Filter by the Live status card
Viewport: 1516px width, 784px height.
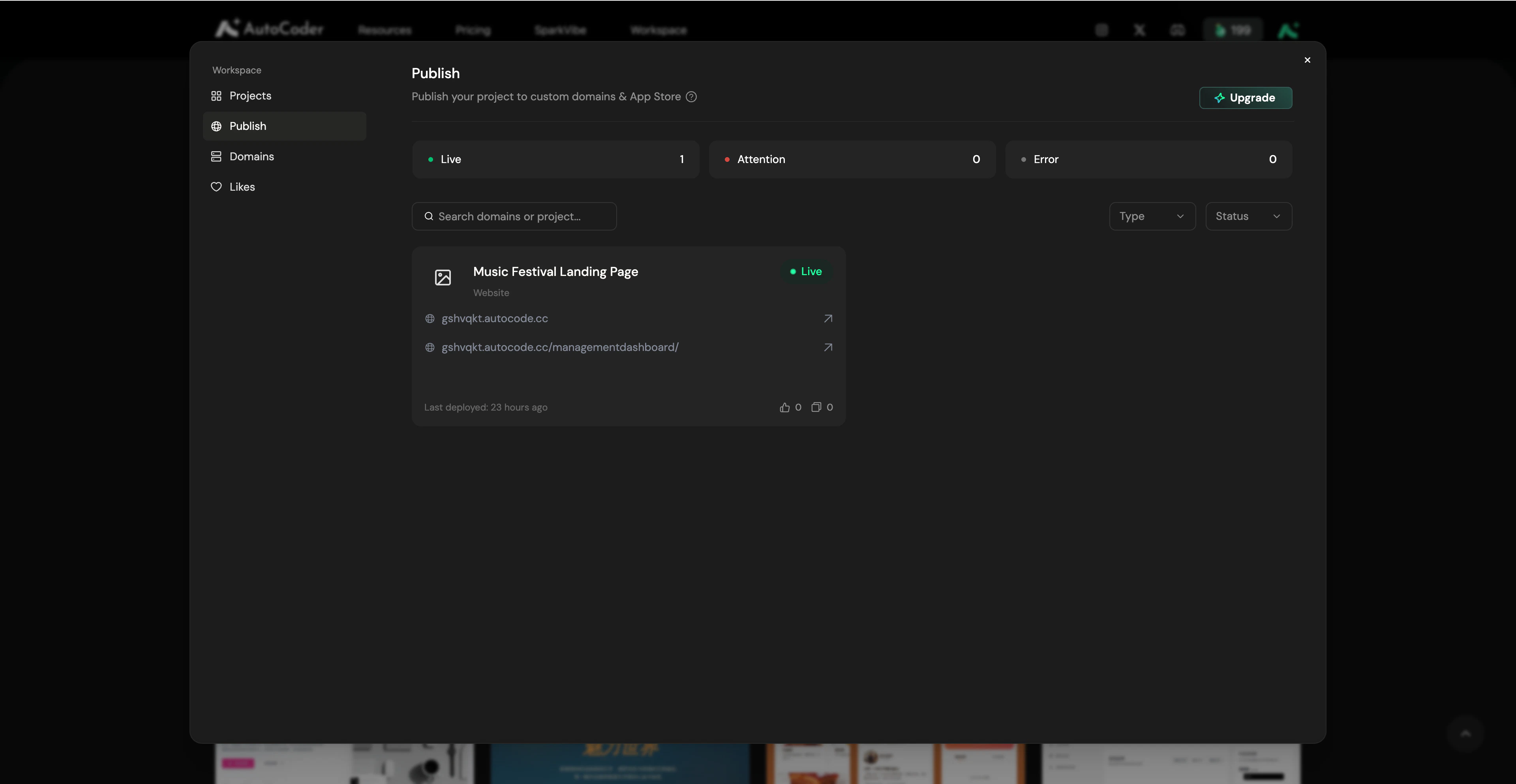(x=555, y=159)
